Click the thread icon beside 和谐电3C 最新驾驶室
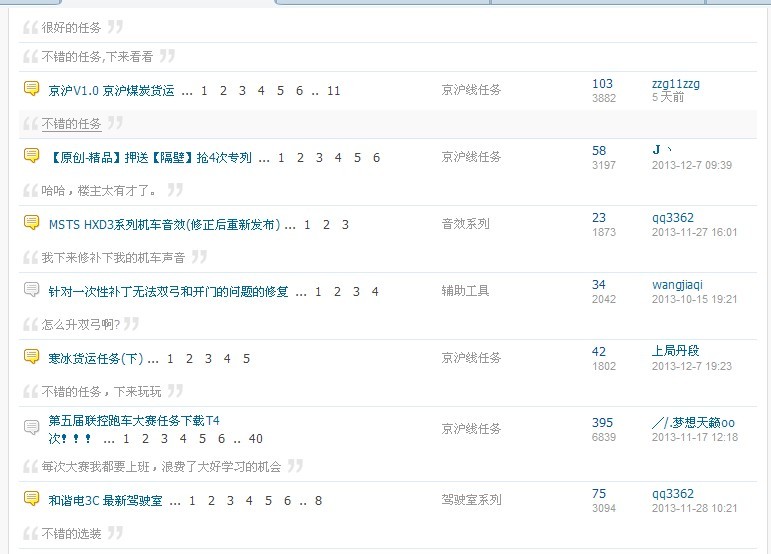Screen dimensions: 771x554 [31, 499]
